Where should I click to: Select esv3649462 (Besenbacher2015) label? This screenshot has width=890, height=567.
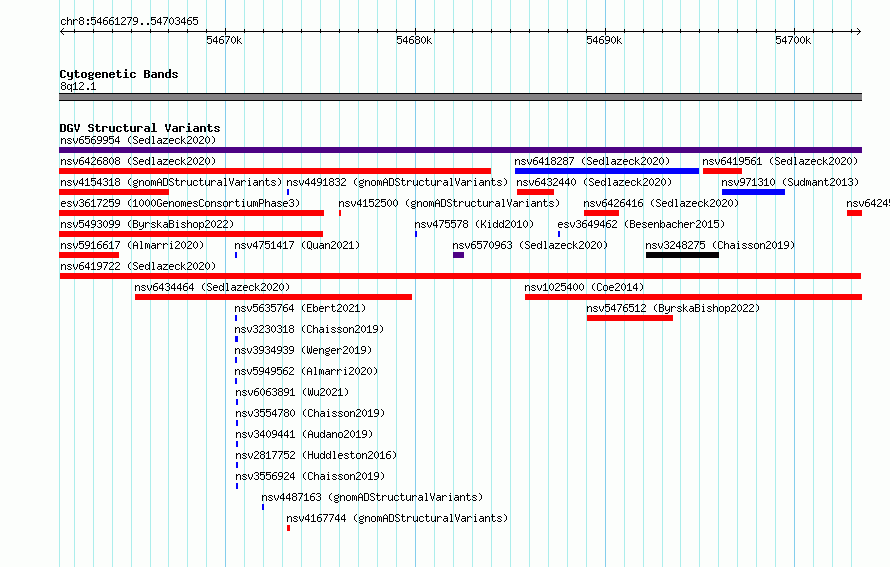pyautogui.click(x=641, y=224)
